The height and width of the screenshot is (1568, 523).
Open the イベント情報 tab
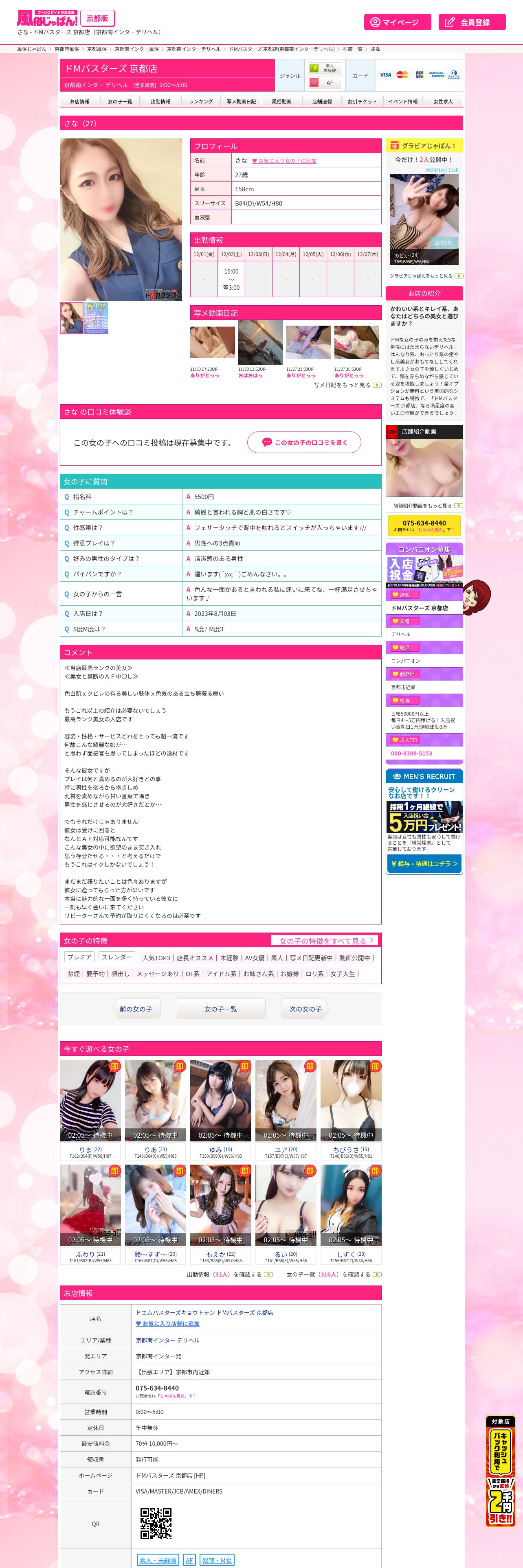(403, 102)
